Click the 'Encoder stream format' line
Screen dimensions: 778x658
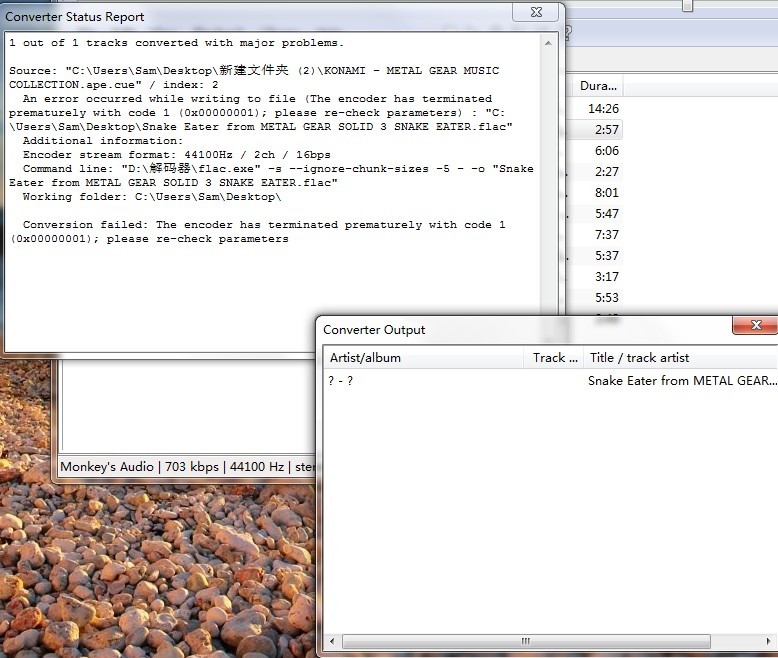point(177,155)
